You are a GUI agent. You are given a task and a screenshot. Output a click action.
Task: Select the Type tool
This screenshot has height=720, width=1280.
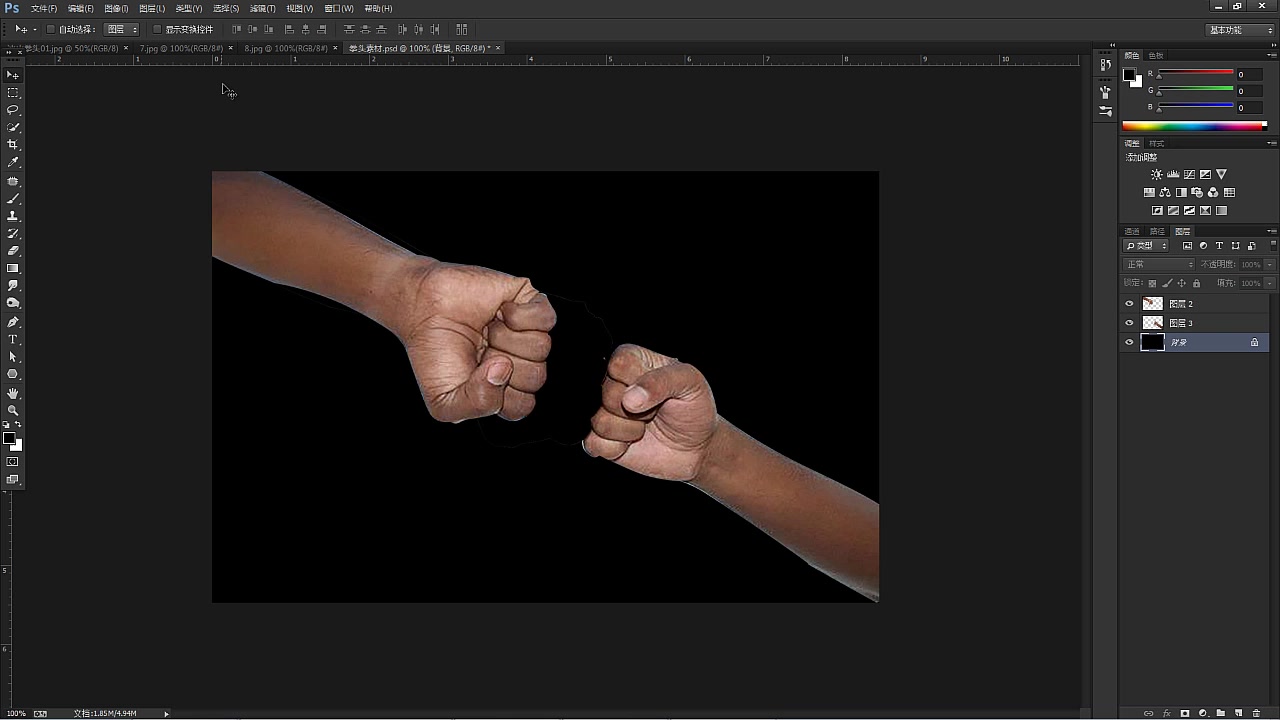point(13,340)
